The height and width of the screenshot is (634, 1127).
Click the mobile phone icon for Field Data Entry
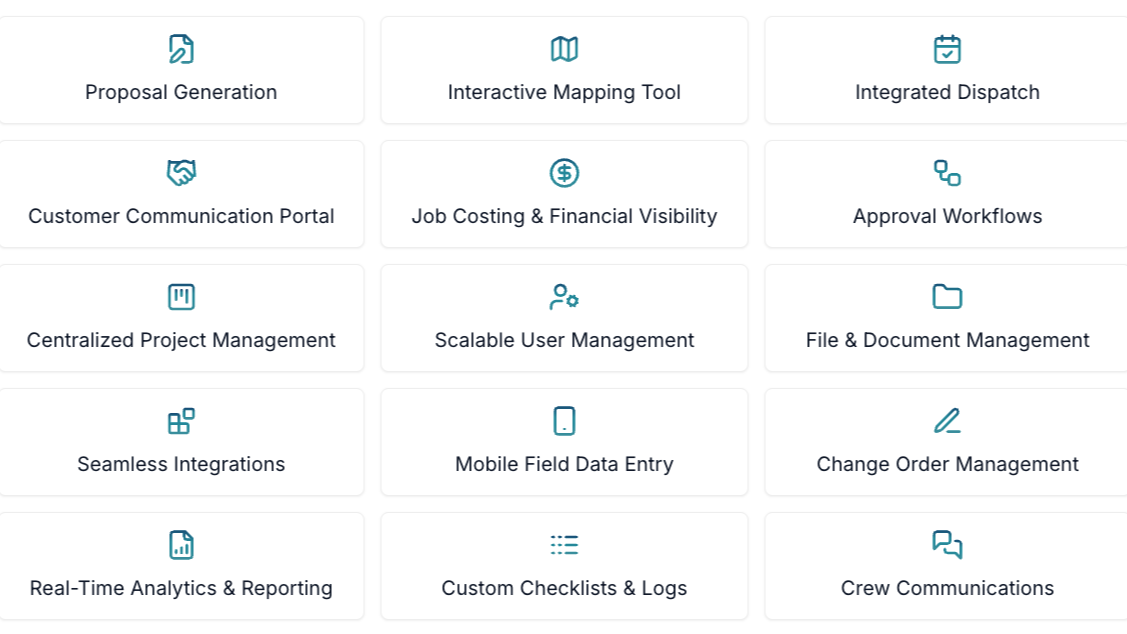point(564,421)
